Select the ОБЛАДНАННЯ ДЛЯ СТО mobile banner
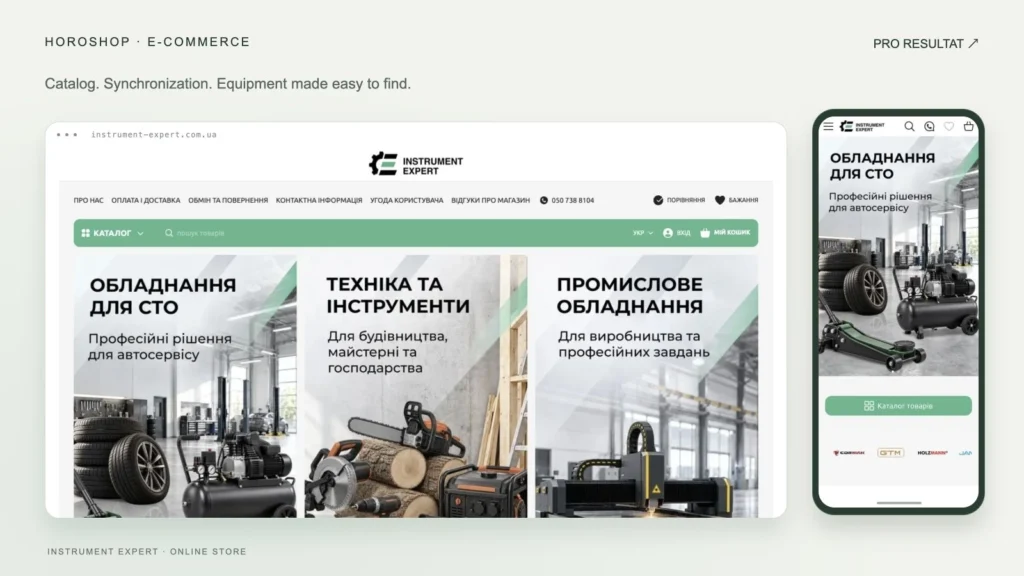This screenshot has height=576, width=1024. tap(899, 257)
